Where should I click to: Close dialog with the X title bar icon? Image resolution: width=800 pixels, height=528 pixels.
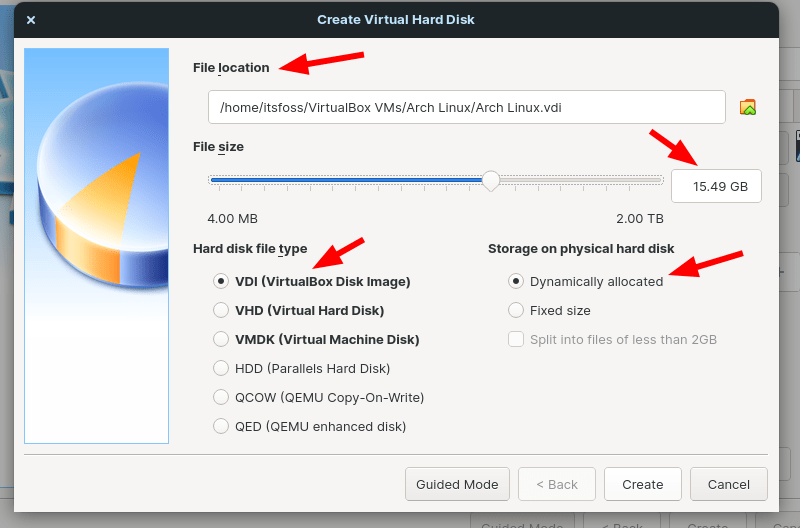(x=31, y=19)
